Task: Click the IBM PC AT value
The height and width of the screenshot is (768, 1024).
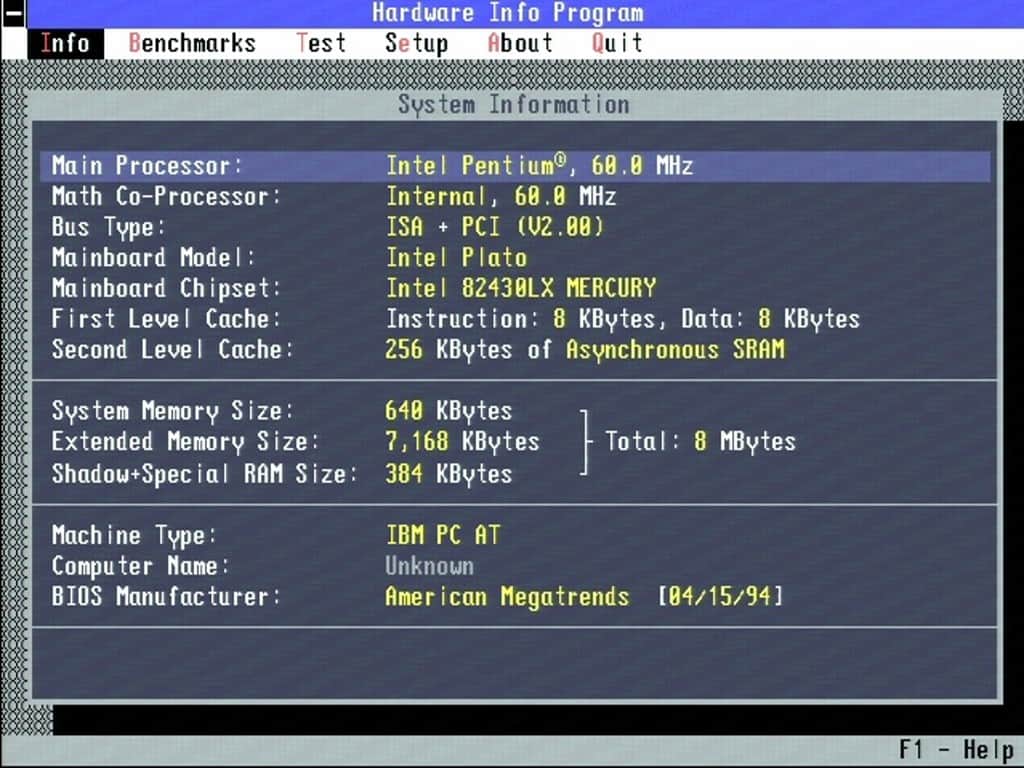Action: 443,536
